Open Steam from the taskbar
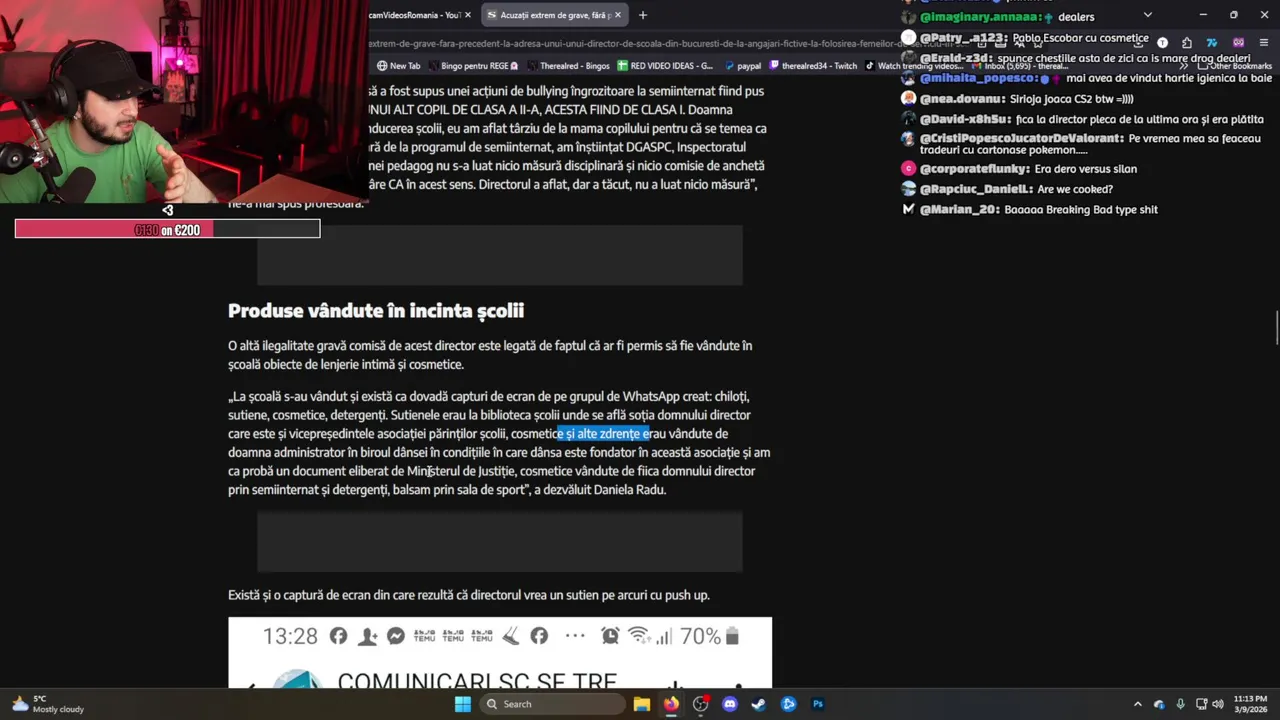The width and height of the screenshot is (1280, 720). (759, 704)
